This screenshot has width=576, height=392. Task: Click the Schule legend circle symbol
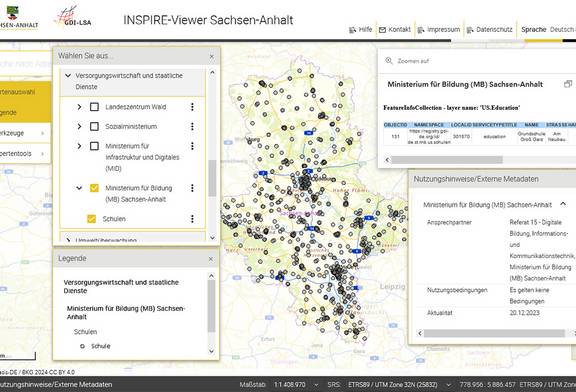coord(82,346)
